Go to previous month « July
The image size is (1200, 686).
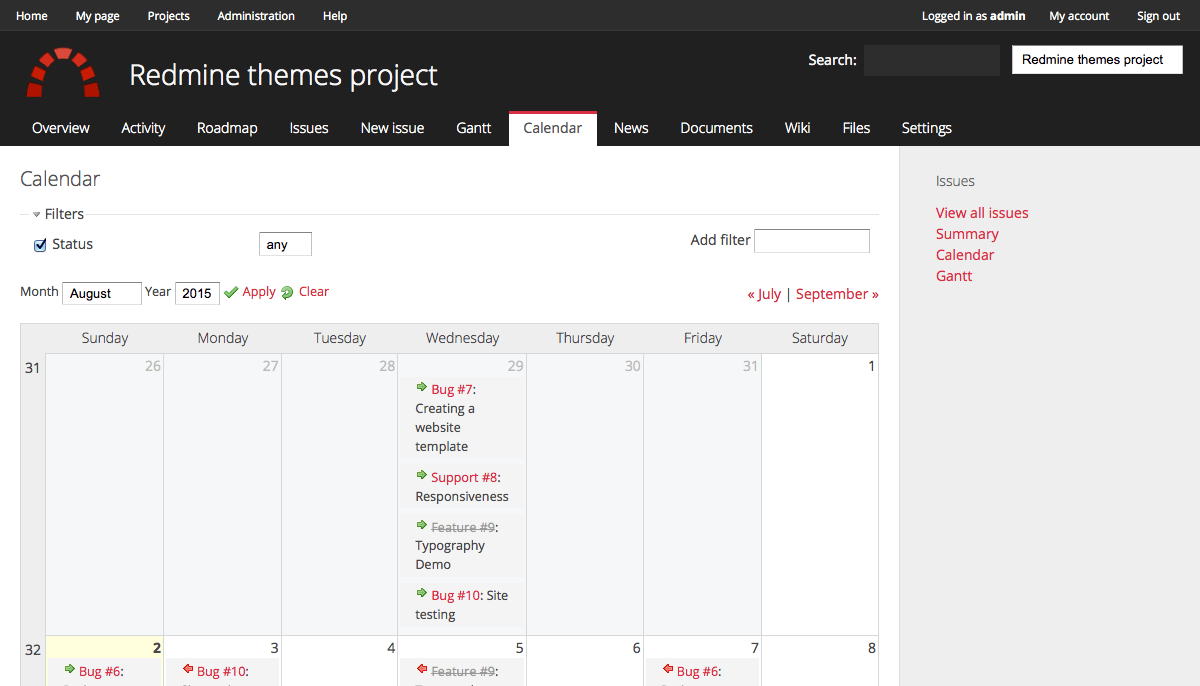click(764, 294)
